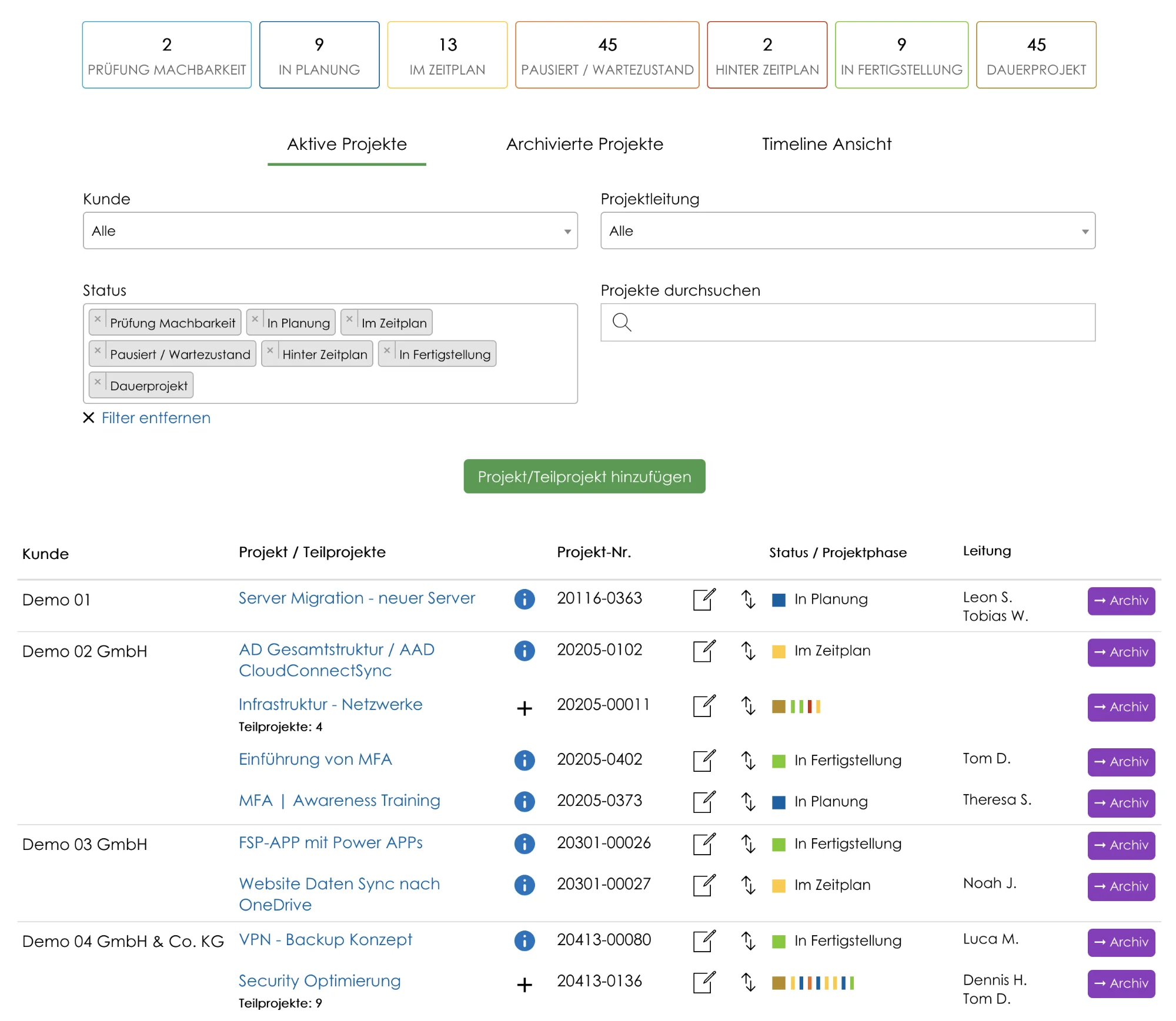1176x1021 pixels.
Task: Remove the Hinter Zeitplan filter tag
Action: 270,351
